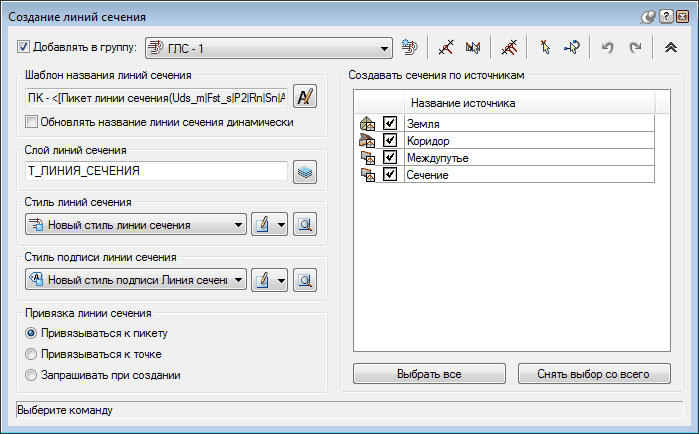Screen dimensions: 699x434
Task: Click the name template editor icon
Action: click(308, 97)
